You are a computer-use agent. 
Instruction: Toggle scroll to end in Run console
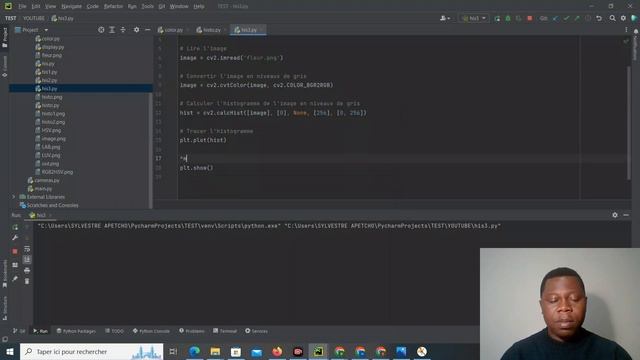coord(27,260)
